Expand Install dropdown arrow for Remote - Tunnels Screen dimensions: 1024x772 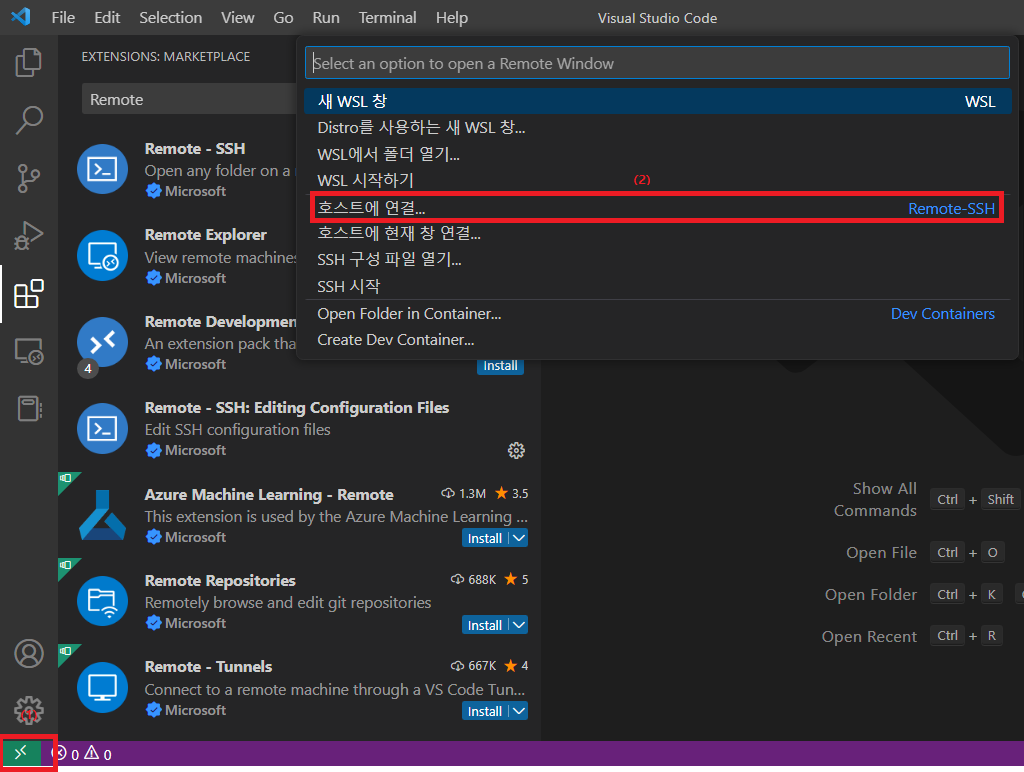519,711
